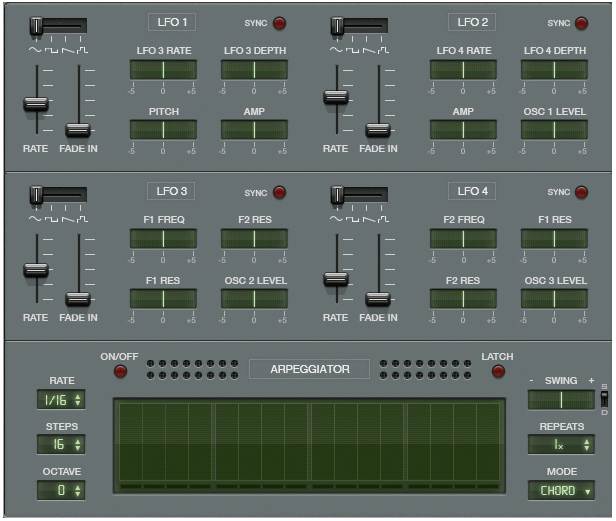616x521 pixels.
Task: Select sample-and-hold waveform icon in LFO 3
Action: [x=82, y=219]
